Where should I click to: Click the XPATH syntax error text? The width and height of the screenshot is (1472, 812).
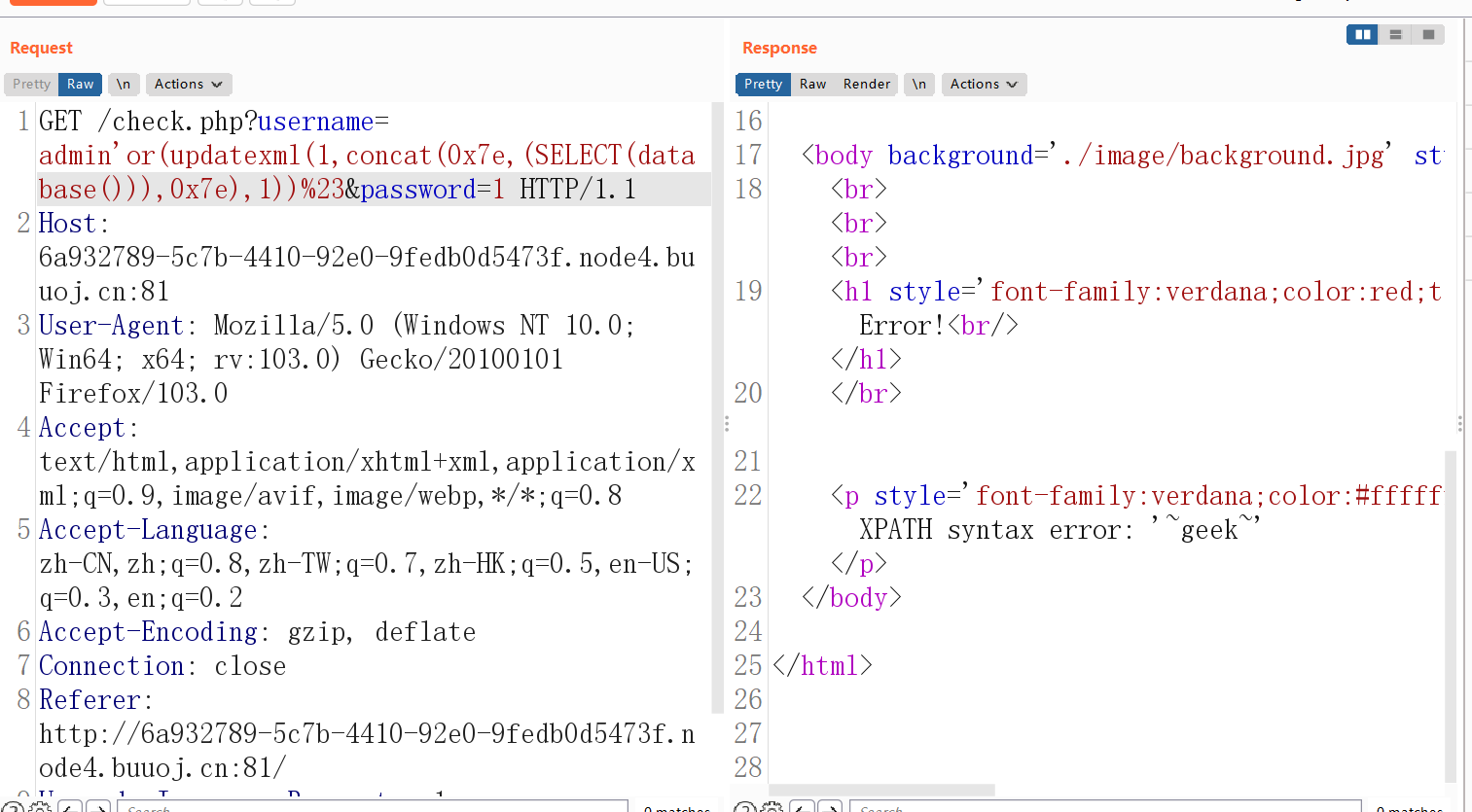(x=1059, y=530)
